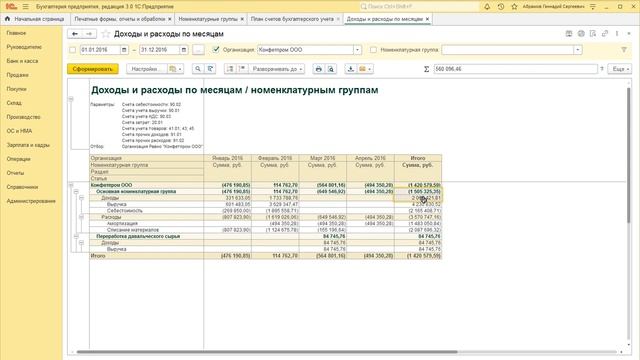Print the report
640x360 pixels.
[x=318, y=69]
